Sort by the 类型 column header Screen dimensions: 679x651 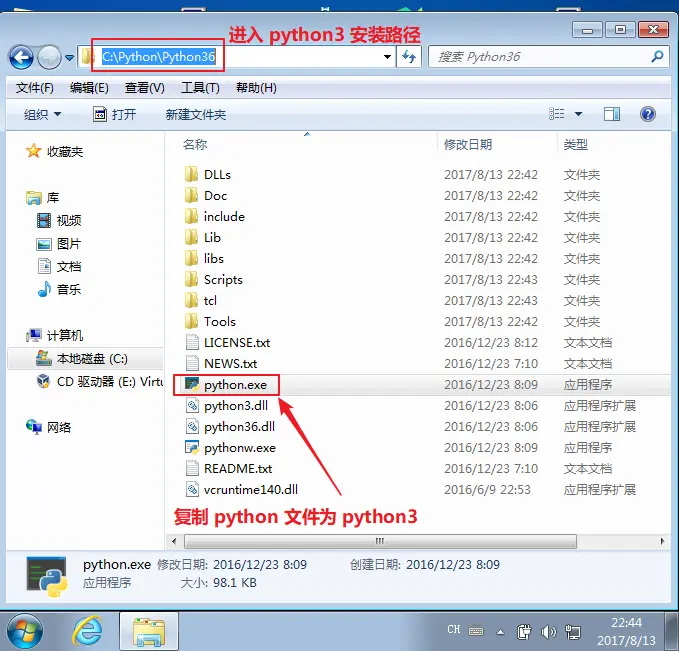tap(576, 144)
